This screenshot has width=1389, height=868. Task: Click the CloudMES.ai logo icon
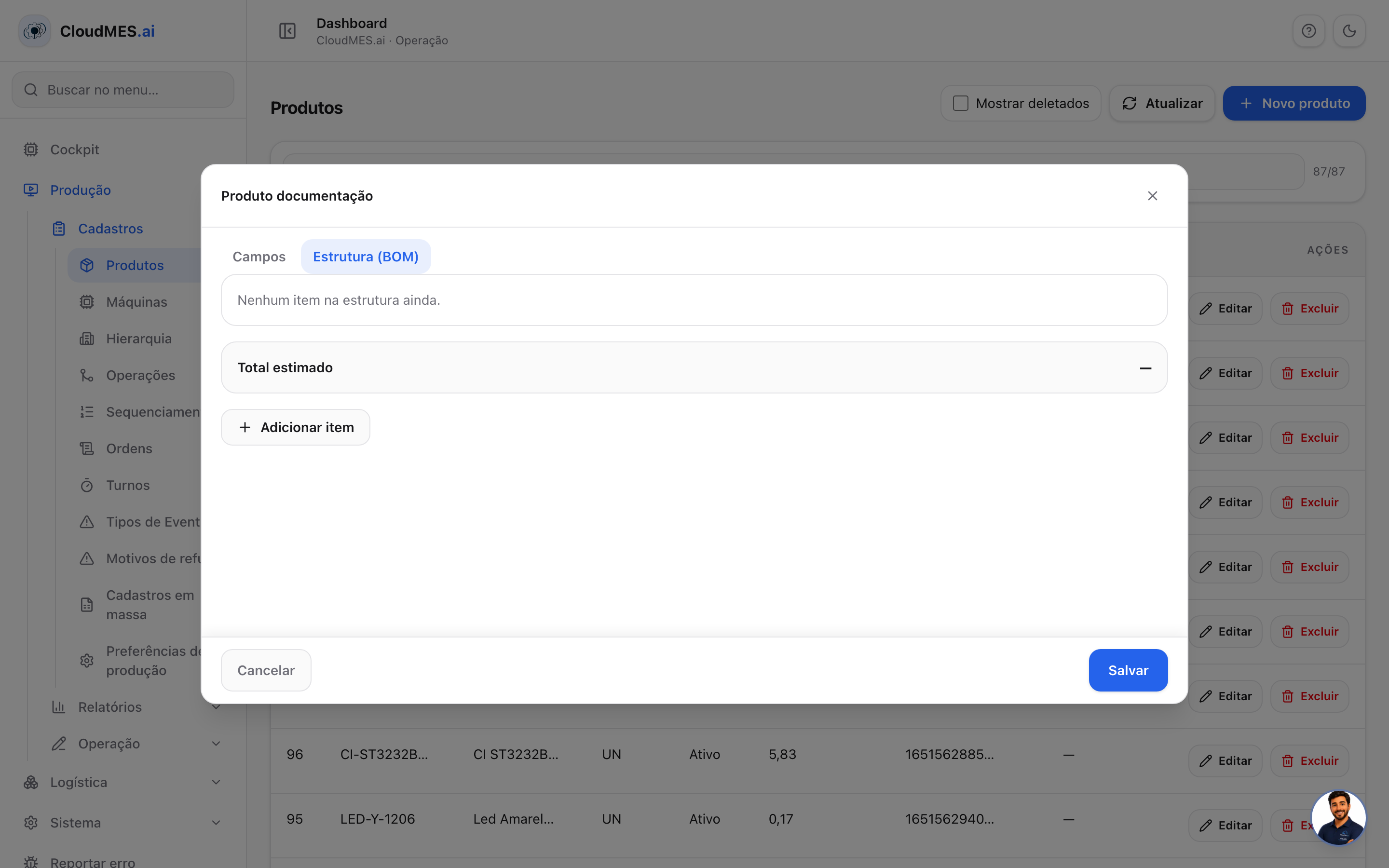(35, 31)
